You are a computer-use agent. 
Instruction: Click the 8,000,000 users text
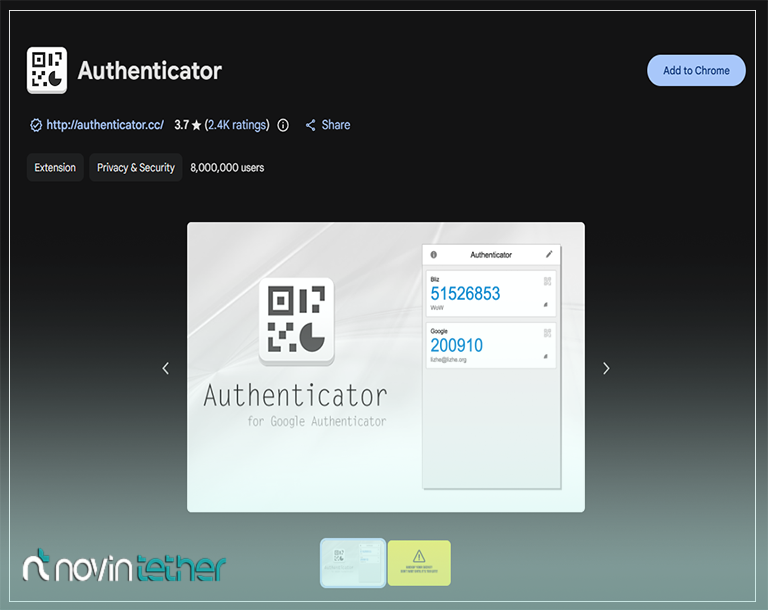[x=227, y=168]
